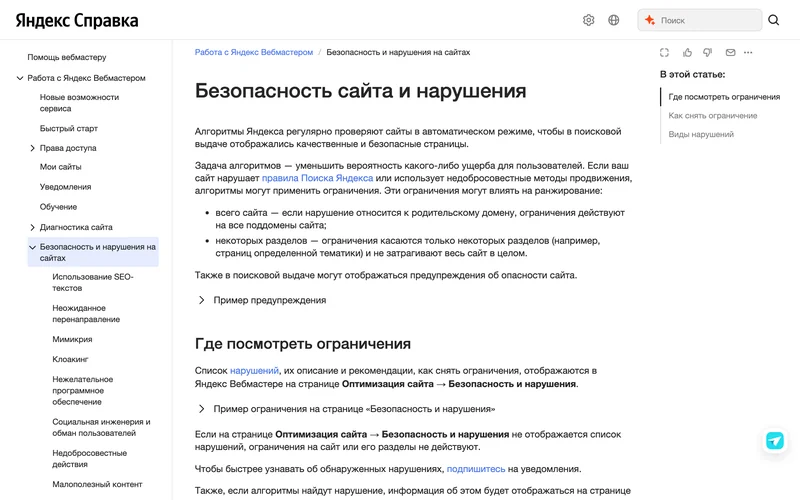Open the three-dots more options menu
This screenshot has height=500, width=800.
coord(748,53)
